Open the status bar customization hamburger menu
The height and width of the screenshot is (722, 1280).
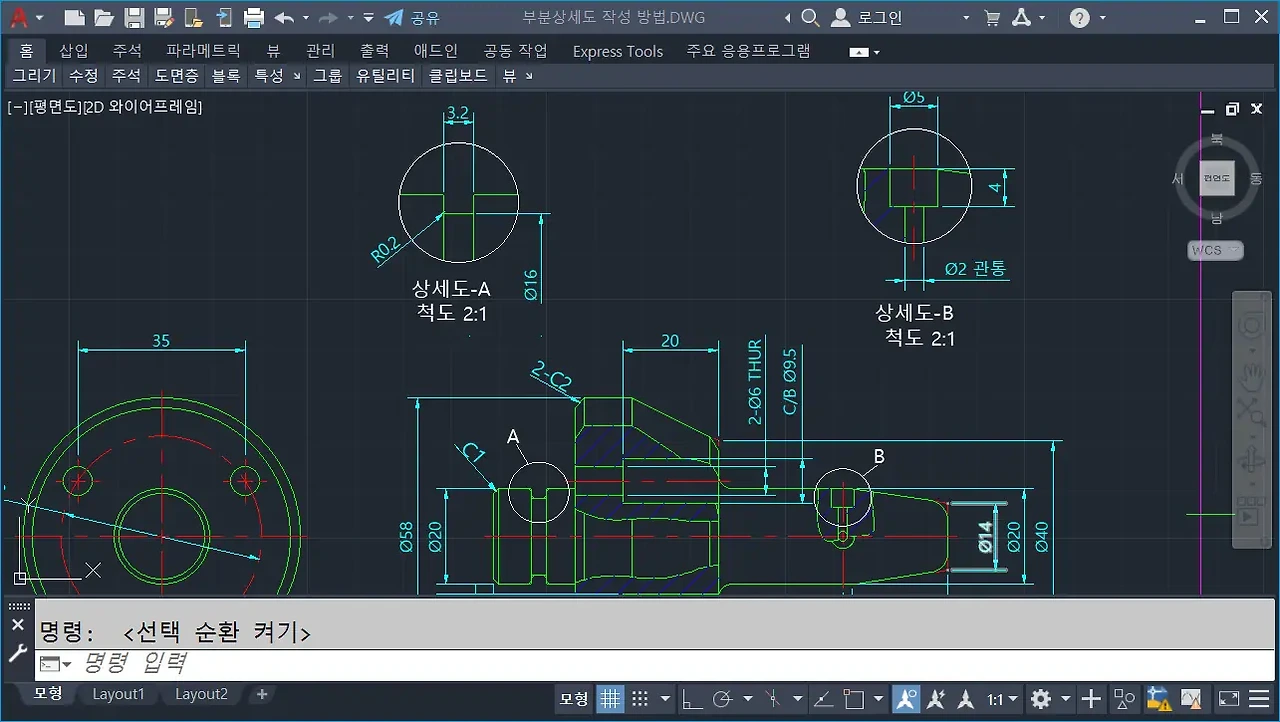point(1260,699)
